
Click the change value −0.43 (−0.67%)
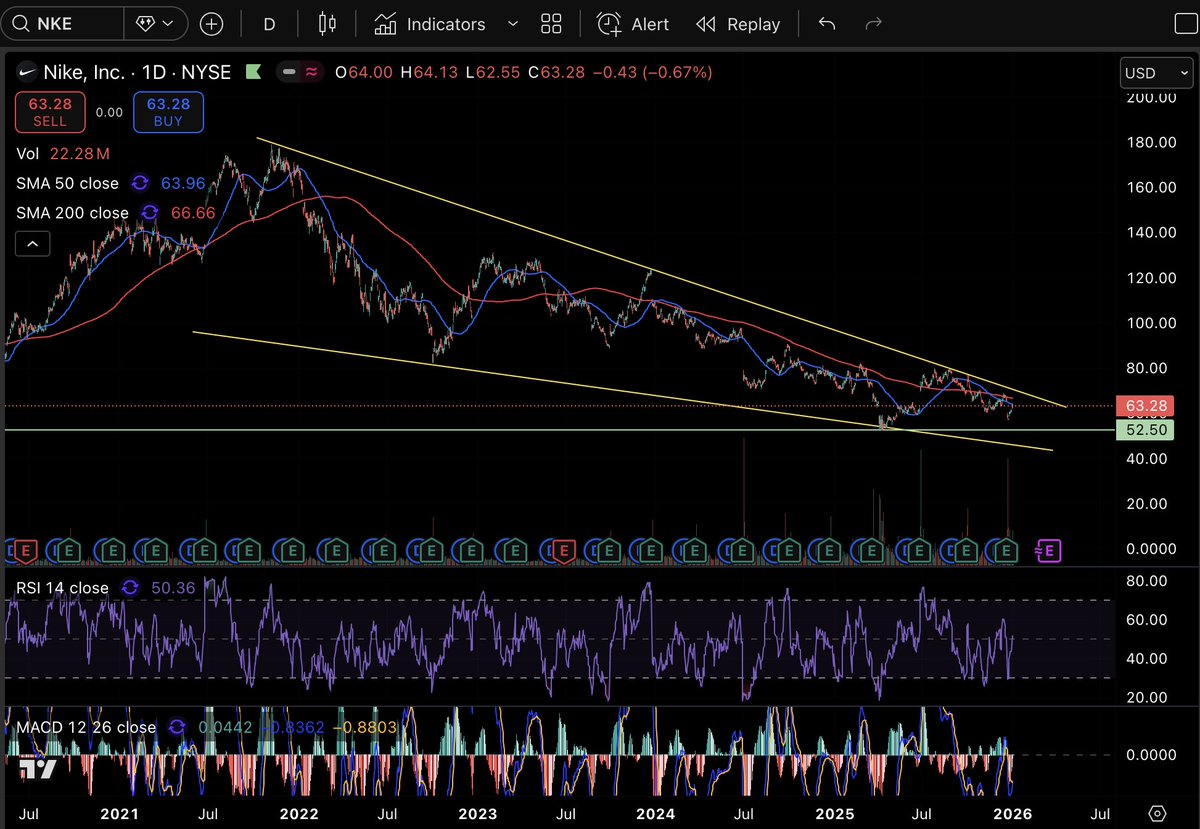[x=655, y=72]
